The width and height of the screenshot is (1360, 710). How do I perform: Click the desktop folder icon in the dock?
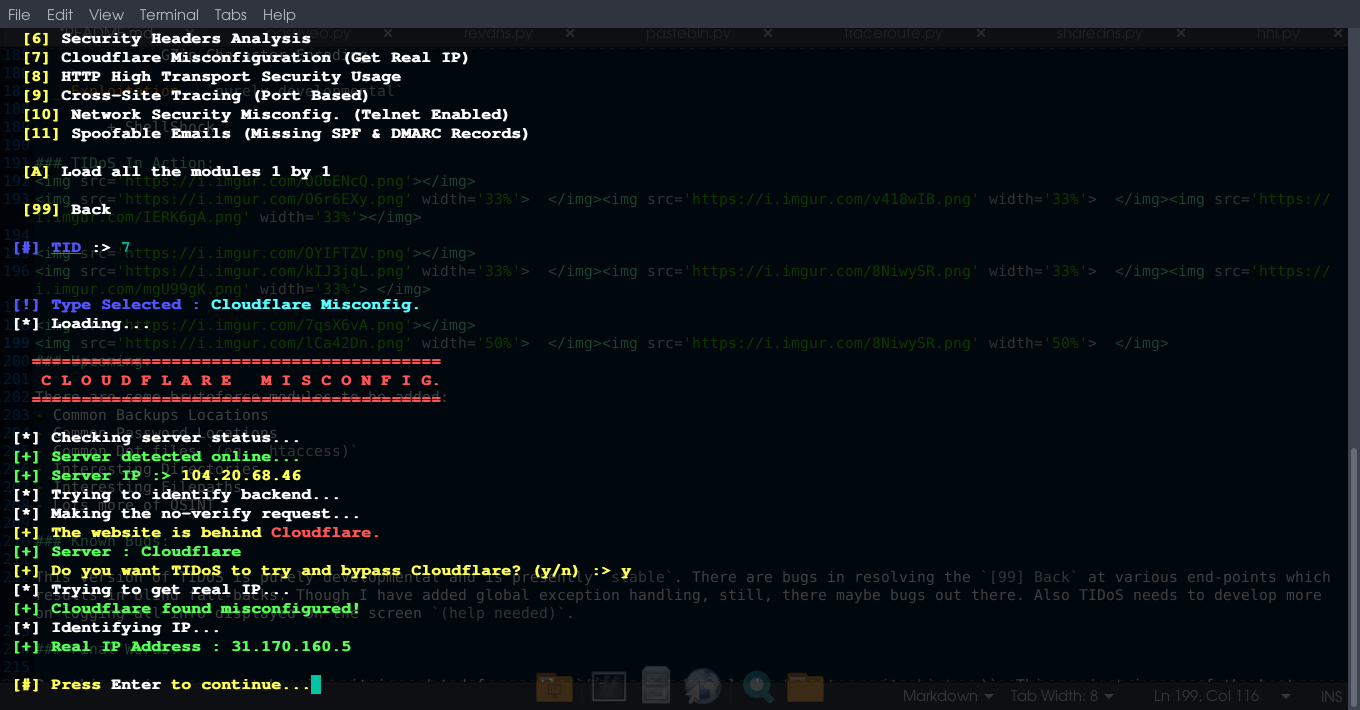click(x=553, y=686)
